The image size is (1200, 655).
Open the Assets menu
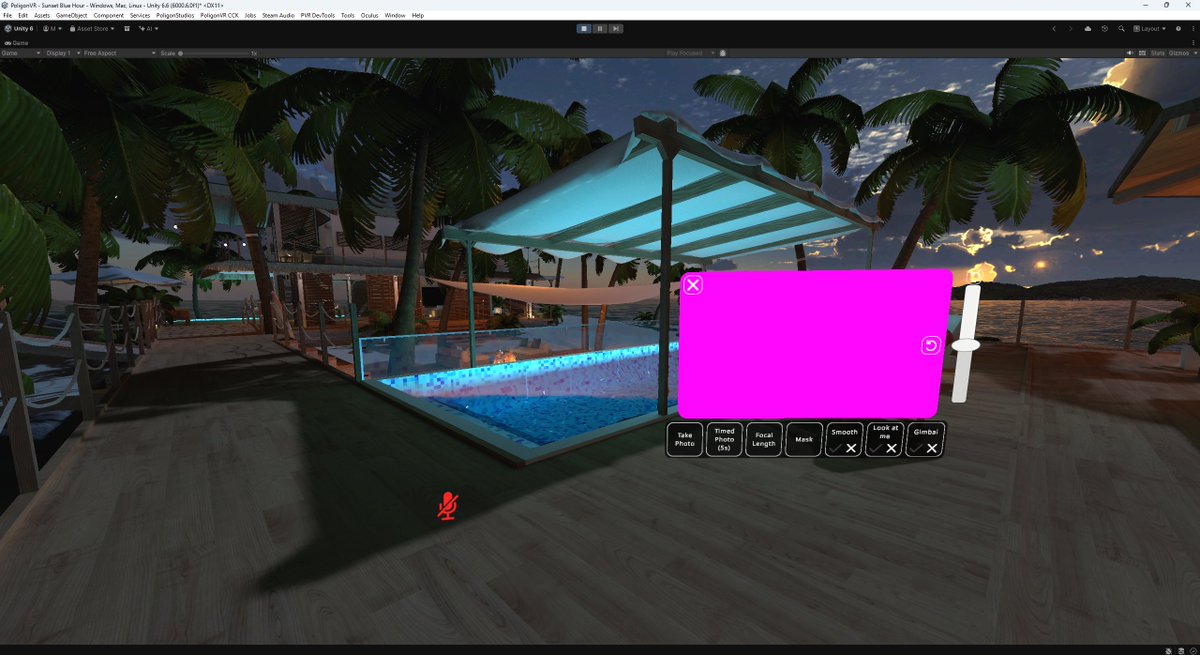[x=42, y=16]
